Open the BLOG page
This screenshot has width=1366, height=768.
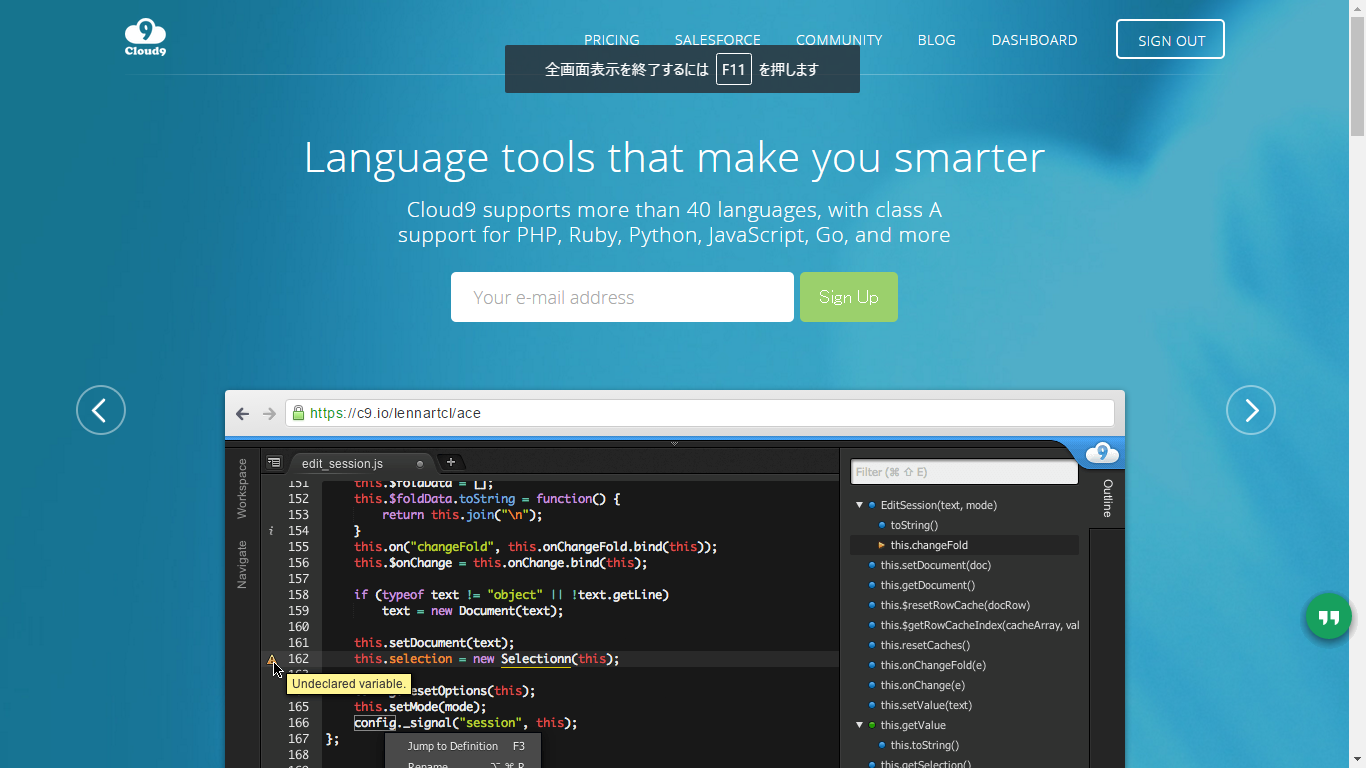[937, 40]
